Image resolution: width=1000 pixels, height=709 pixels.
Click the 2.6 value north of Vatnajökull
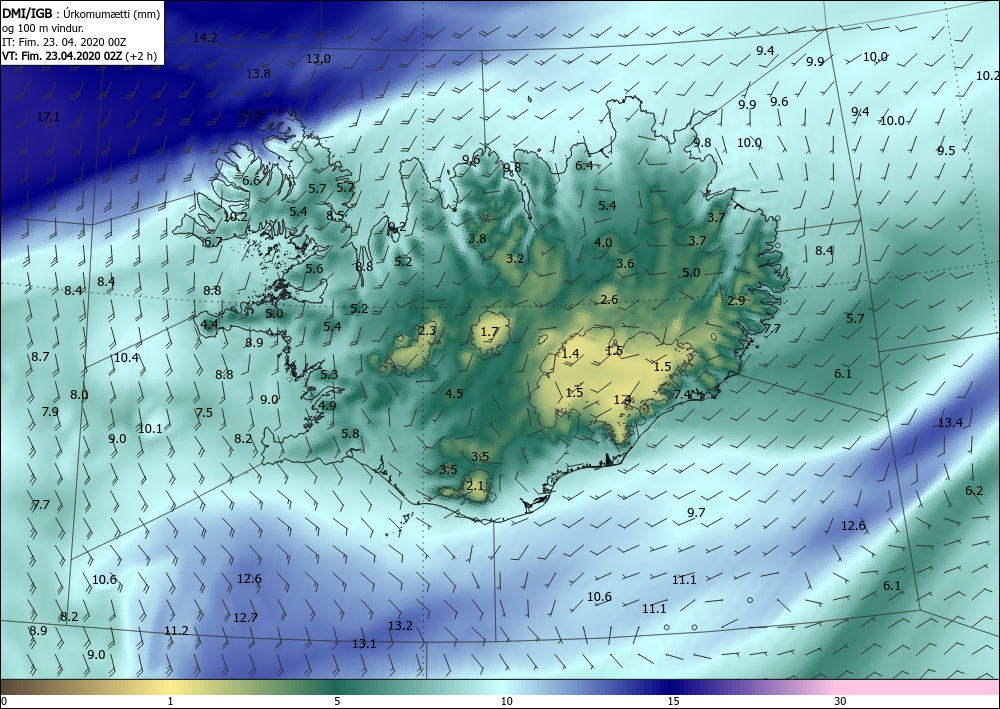pyautogui.click(x=610, y=300)
